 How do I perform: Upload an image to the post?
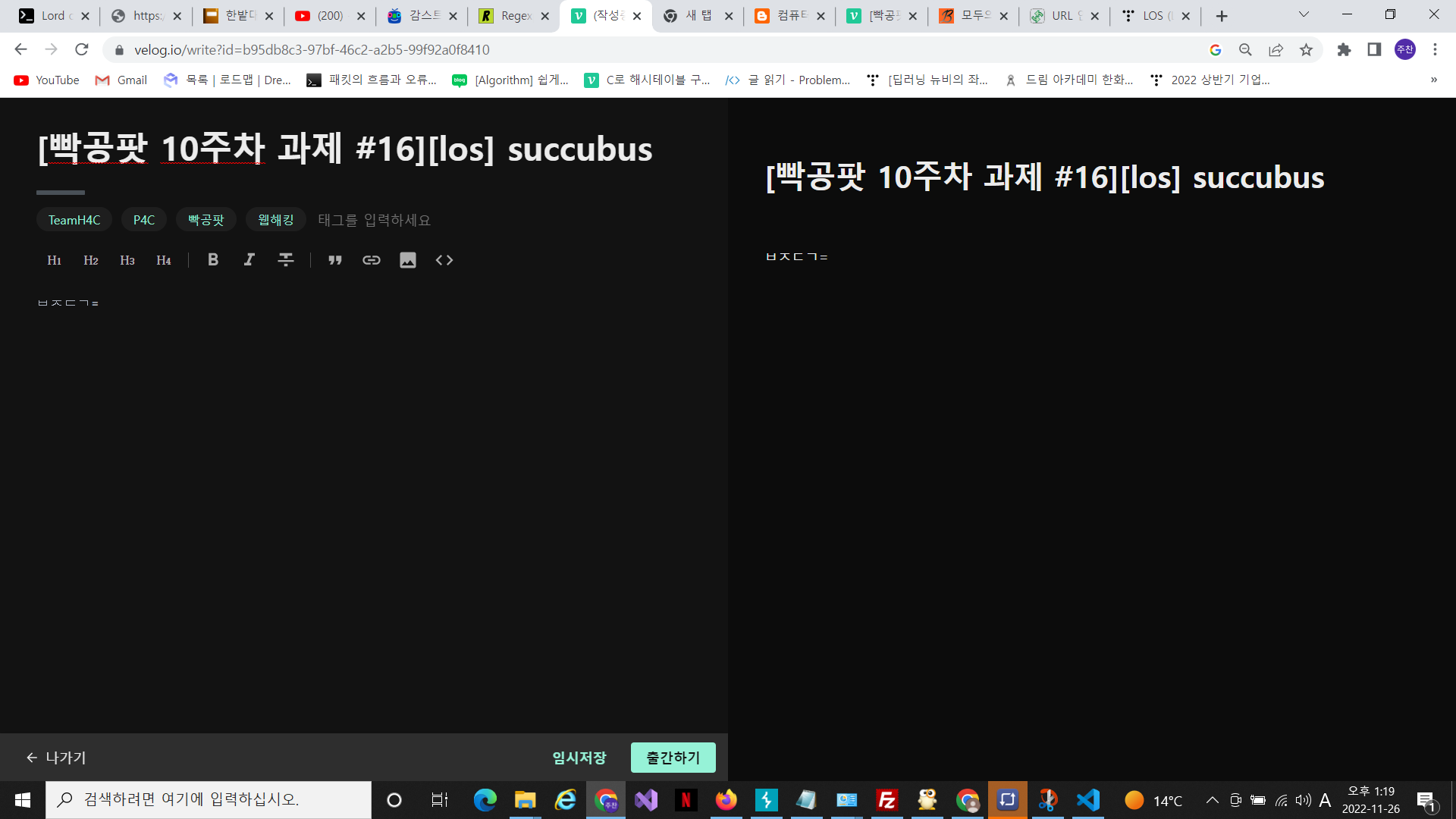click(x=407, y=260)
